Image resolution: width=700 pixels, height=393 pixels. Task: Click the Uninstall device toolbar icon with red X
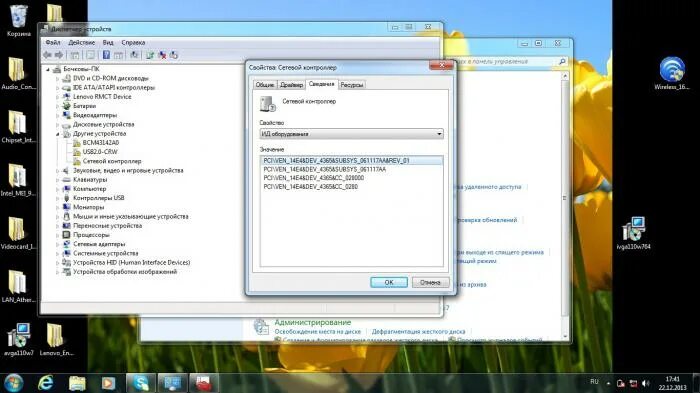(x=162, y=55)
